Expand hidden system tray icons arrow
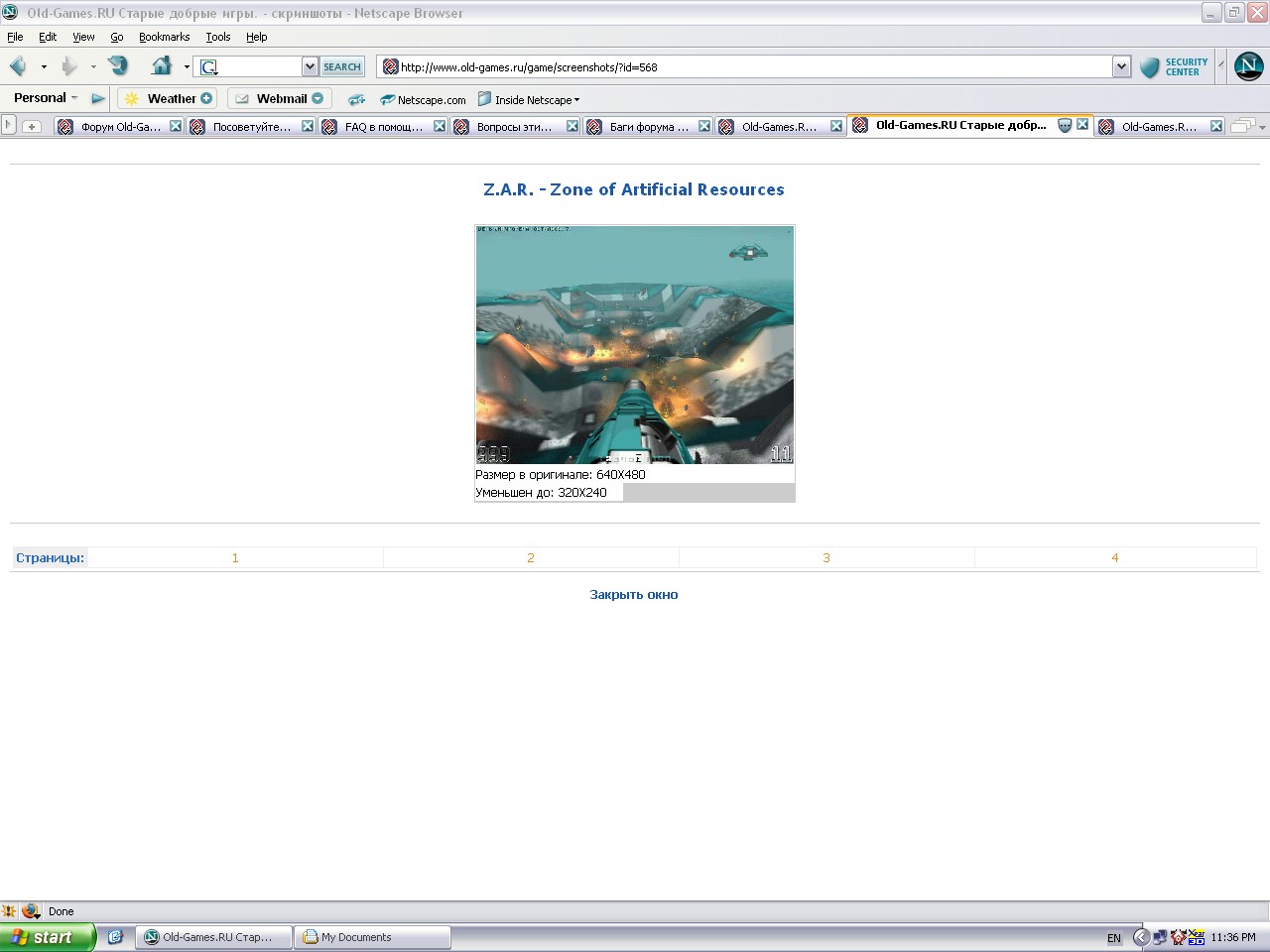The width and height of the screenshot is (1270, 952). pyautogui.click(x=1141, y=937)
